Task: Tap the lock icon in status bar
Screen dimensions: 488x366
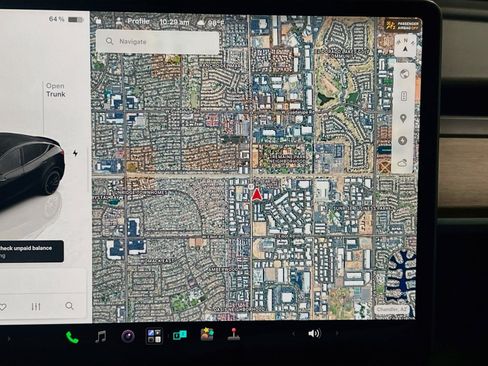Action: click(97, 21)
